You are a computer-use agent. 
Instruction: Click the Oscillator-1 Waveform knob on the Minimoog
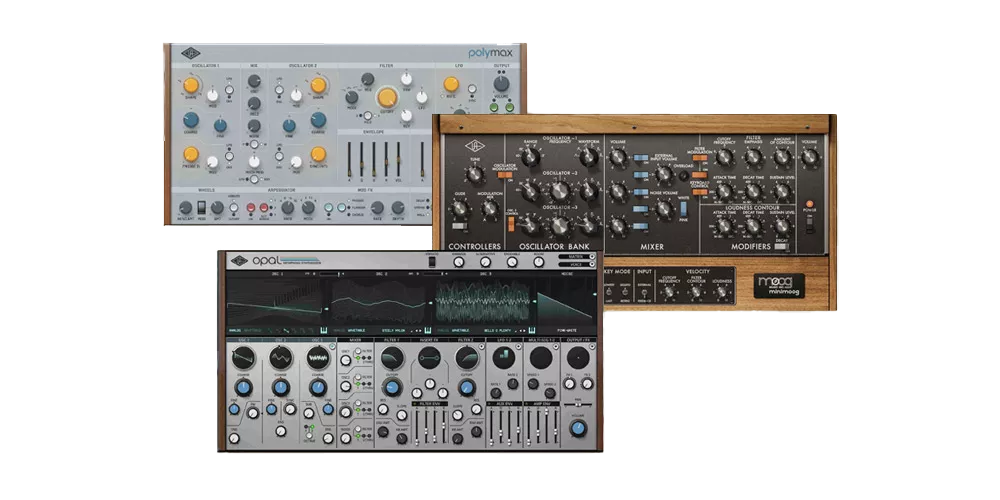tap(589, 155)
